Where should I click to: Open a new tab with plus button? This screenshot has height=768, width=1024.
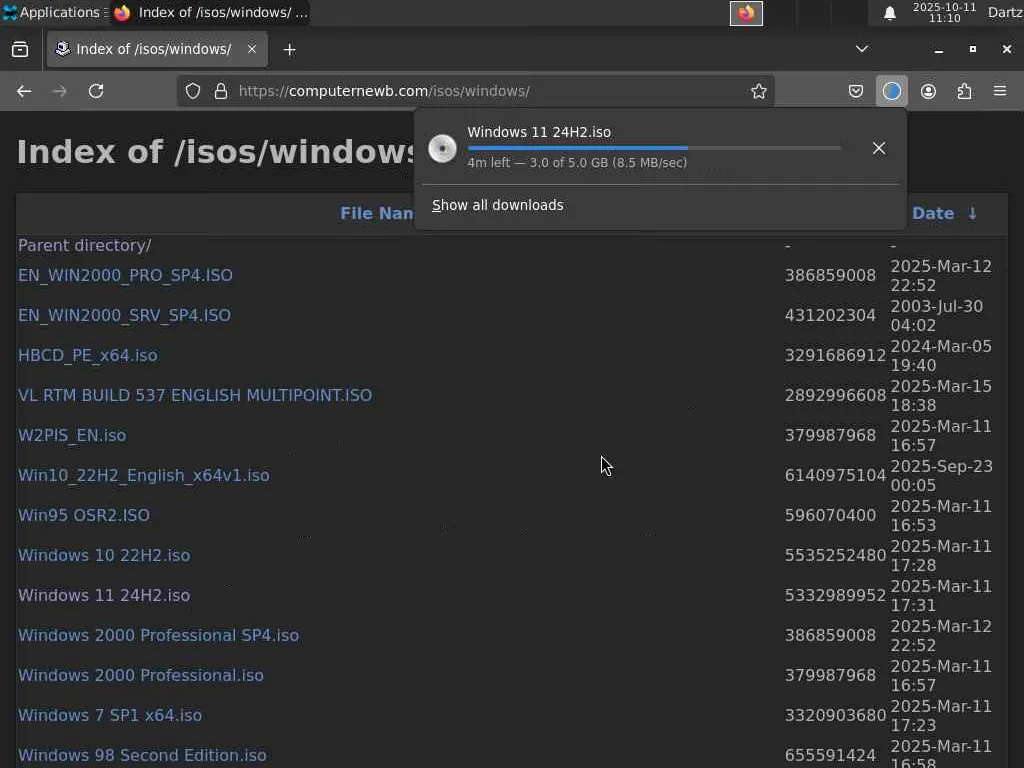coord(289,50)
